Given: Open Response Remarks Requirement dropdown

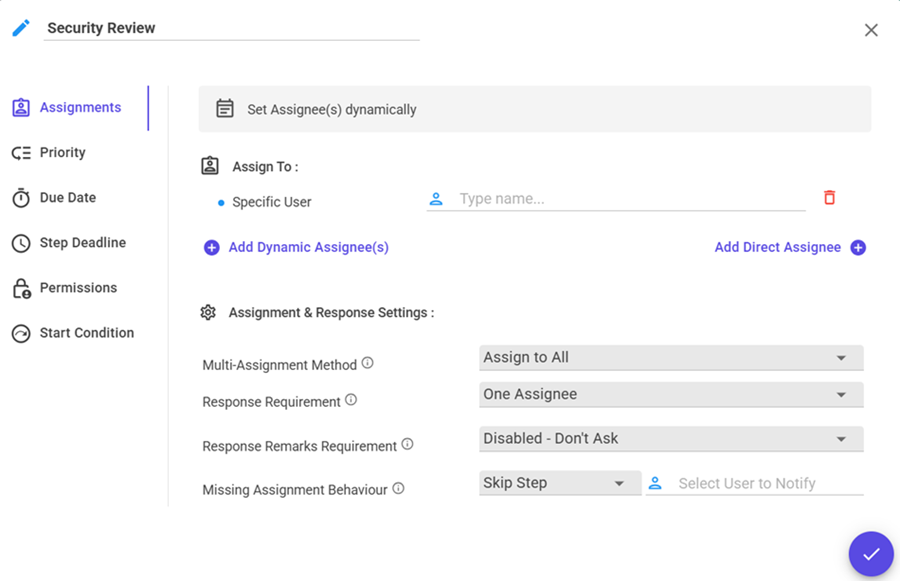Looking at the screenshot, I should click(x=670, y=439).
